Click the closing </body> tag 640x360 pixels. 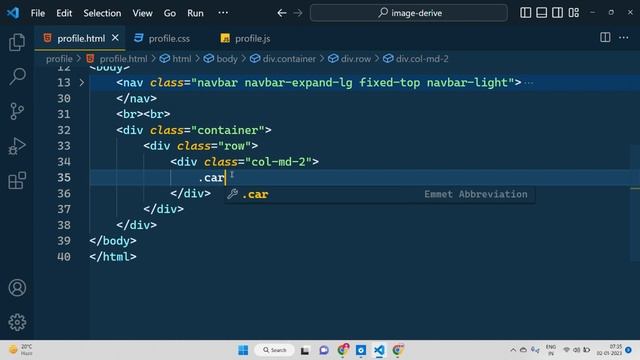point(113,241)
